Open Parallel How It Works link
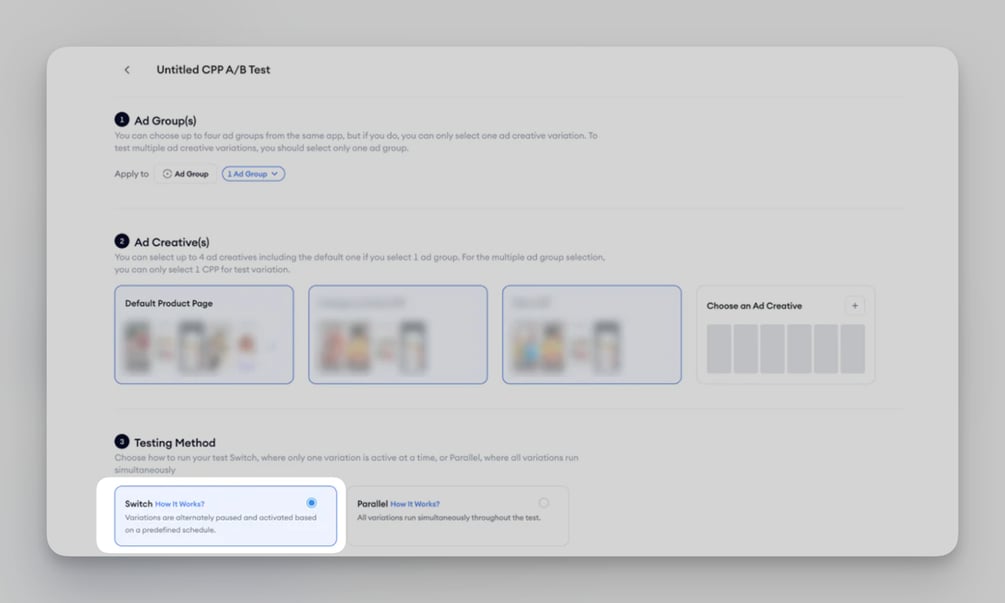 coord(415,504)
